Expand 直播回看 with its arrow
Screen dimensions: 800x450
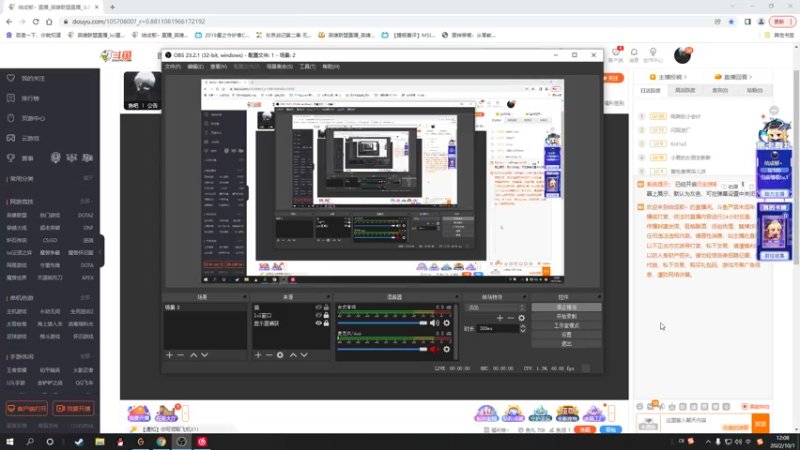pos(751,77)
